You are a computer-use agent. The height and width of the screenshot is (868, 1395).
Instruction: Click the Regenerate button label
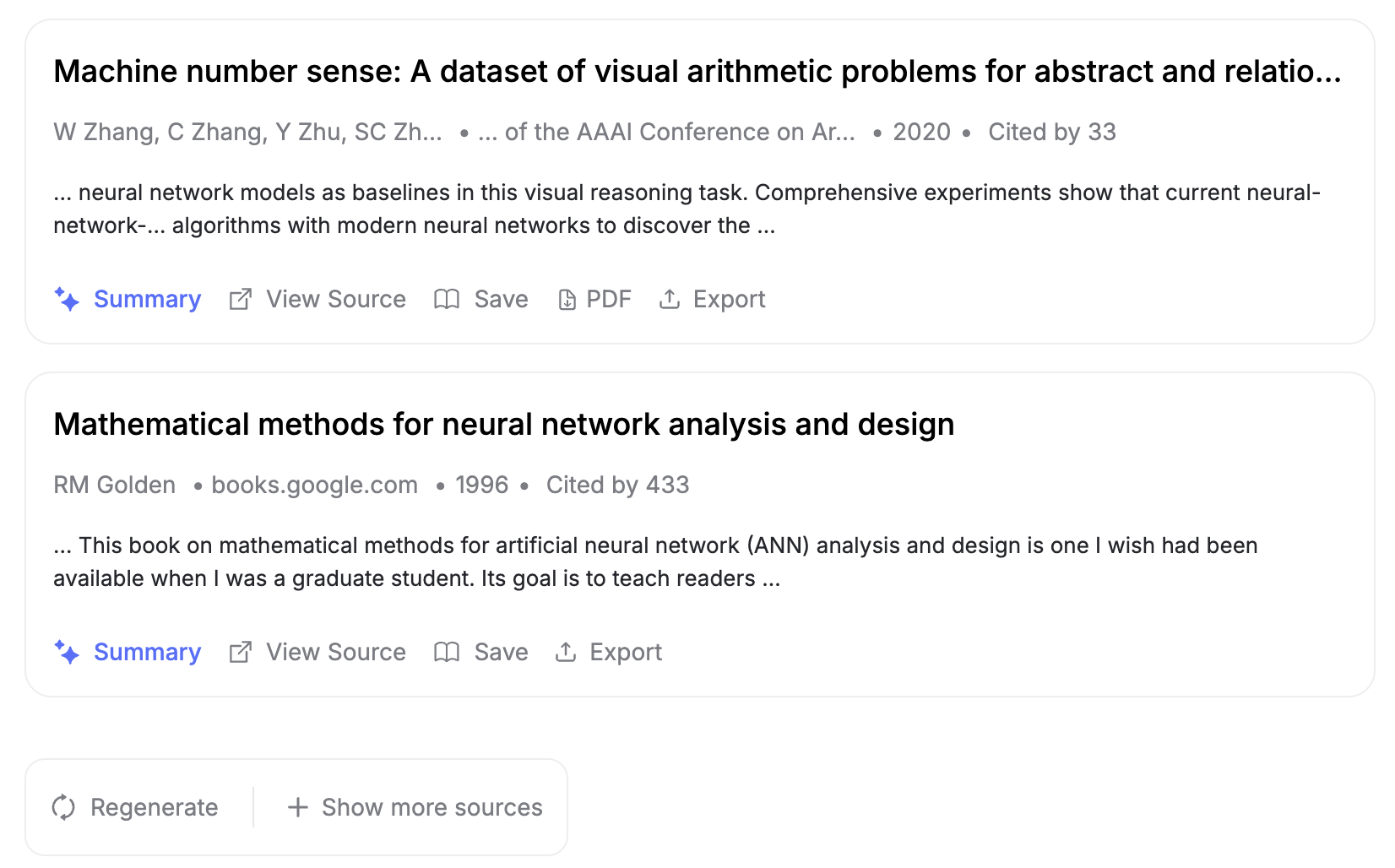click(155, 807)
